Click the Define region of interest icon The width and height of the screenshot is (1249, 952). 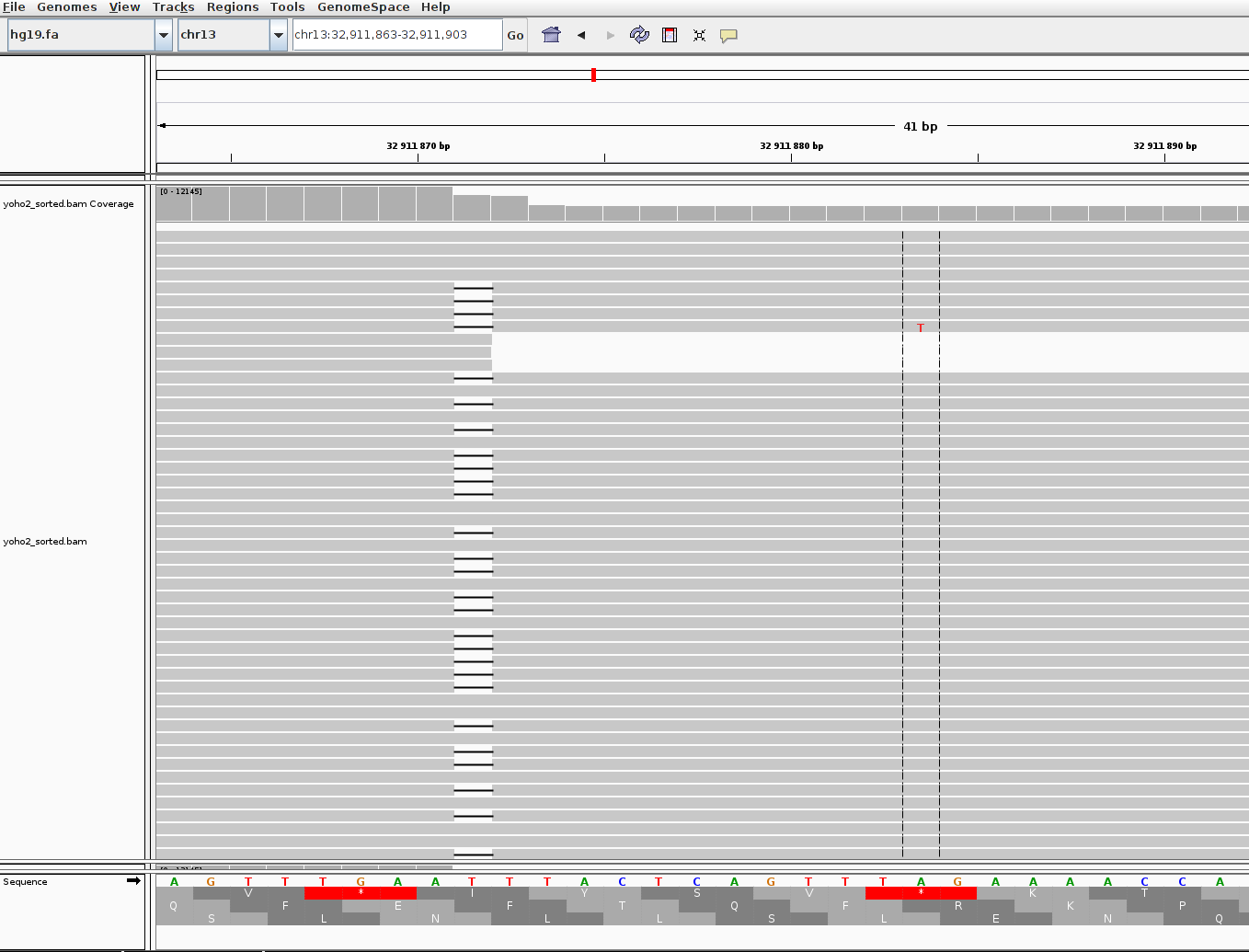tap(670, 35)
